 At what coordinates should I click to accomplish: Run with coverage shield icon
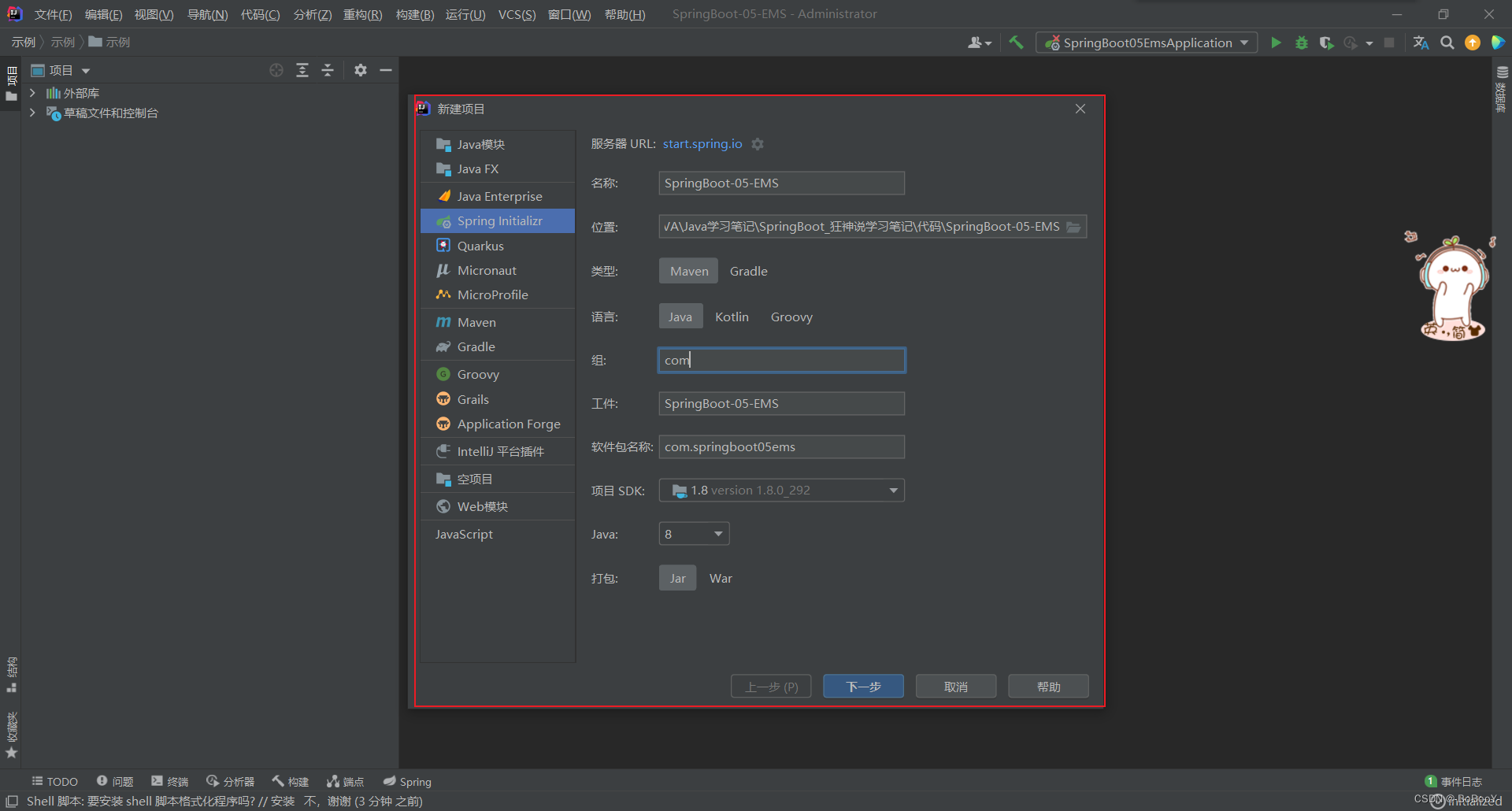coord(1326,43)
